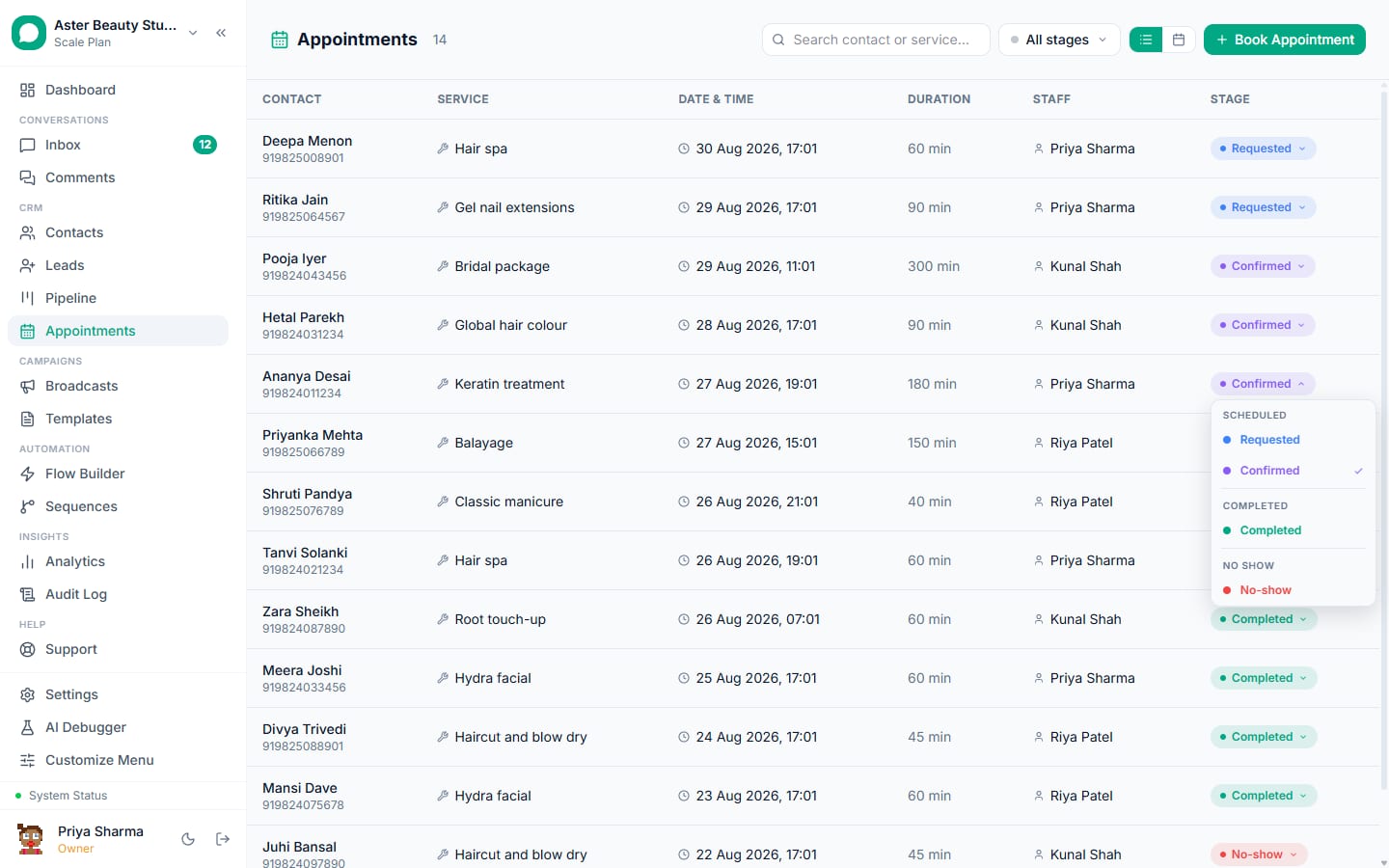The height and width of the screenshot is (868, 1389).
Task: Open Divya Trivedi's Completed stage dropdown
Action: 1264,737
